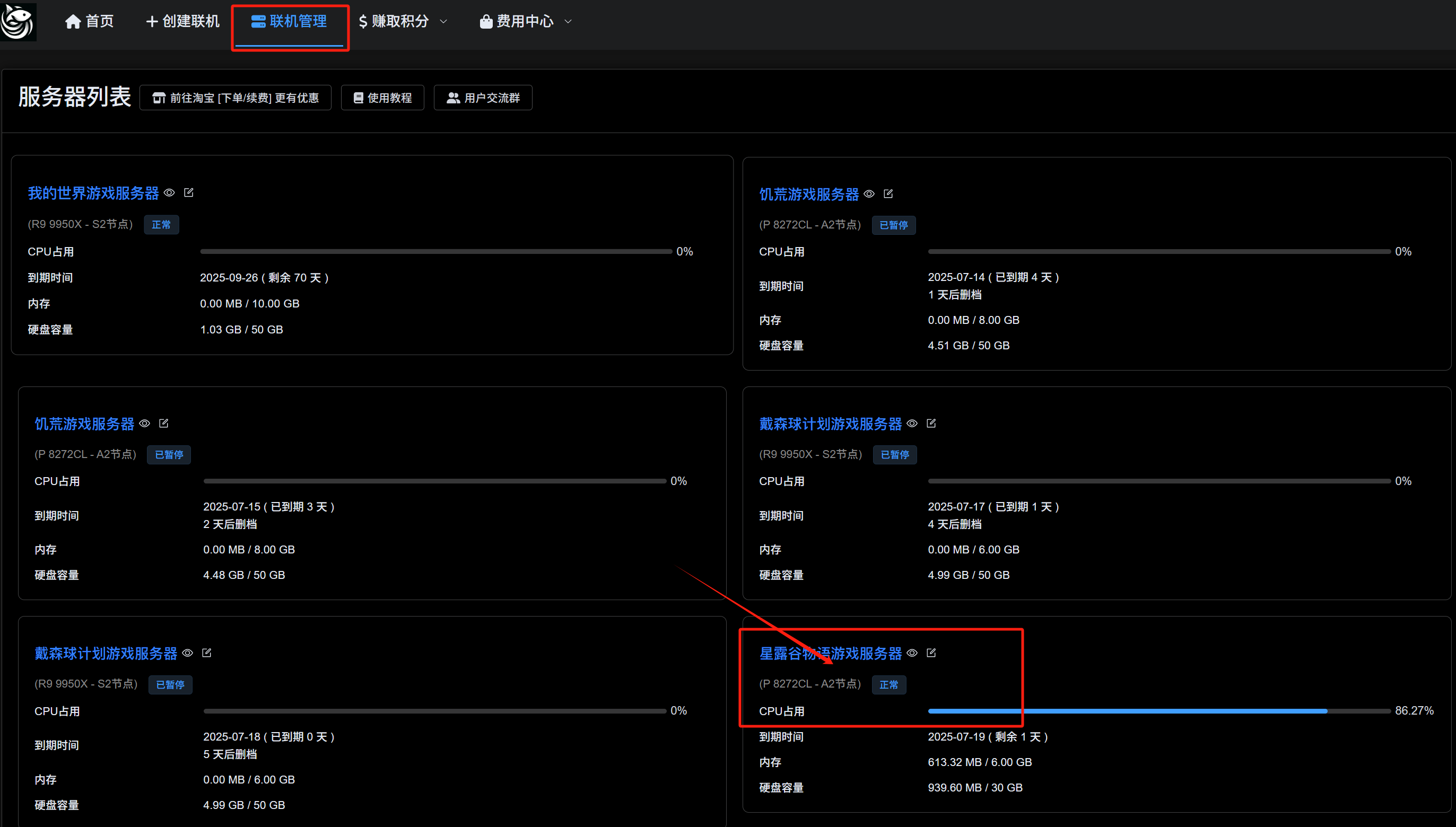Toggle eye icon beside 星露谷物语游戏服务器

point(912,653)
